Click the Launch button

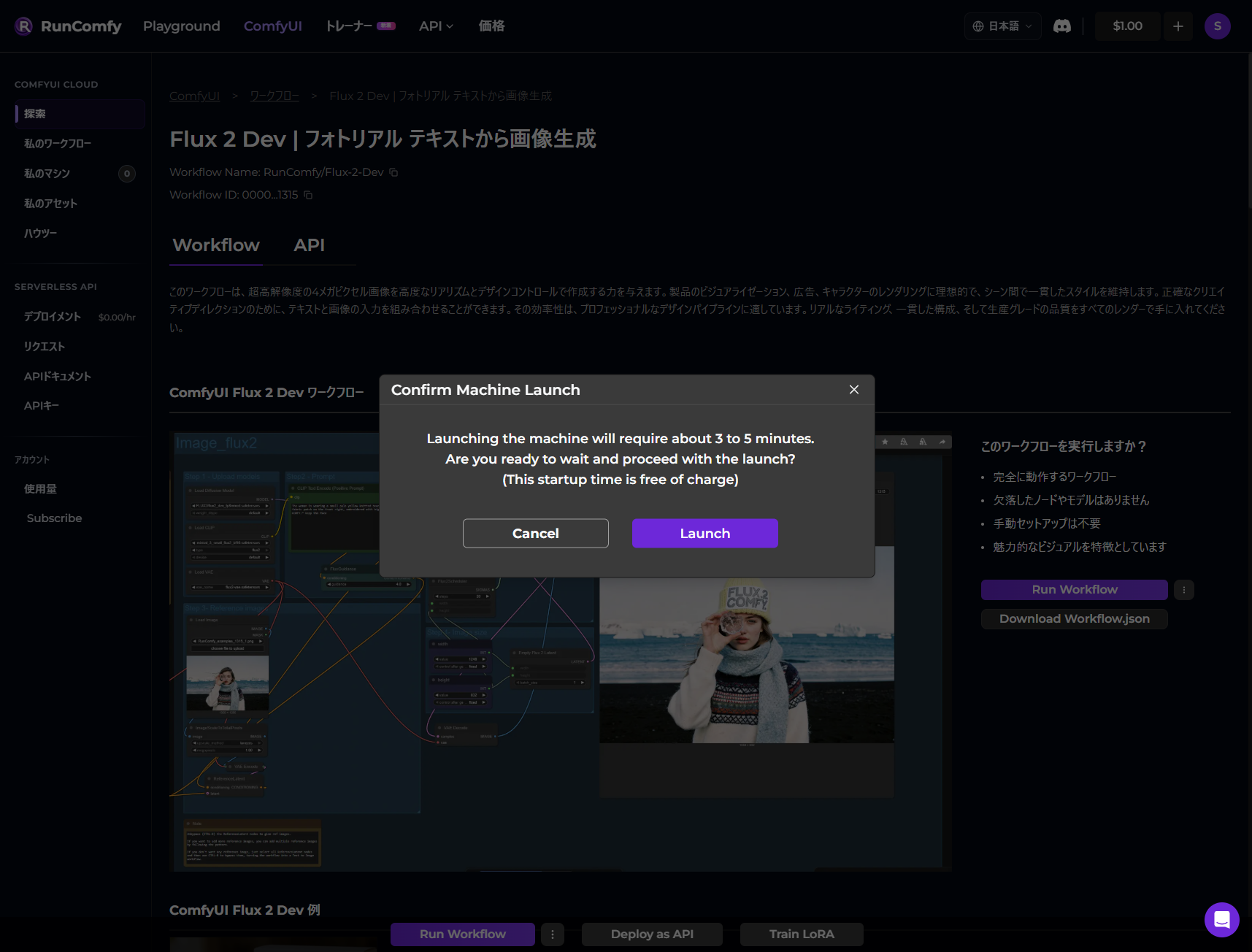coord(704,533)
